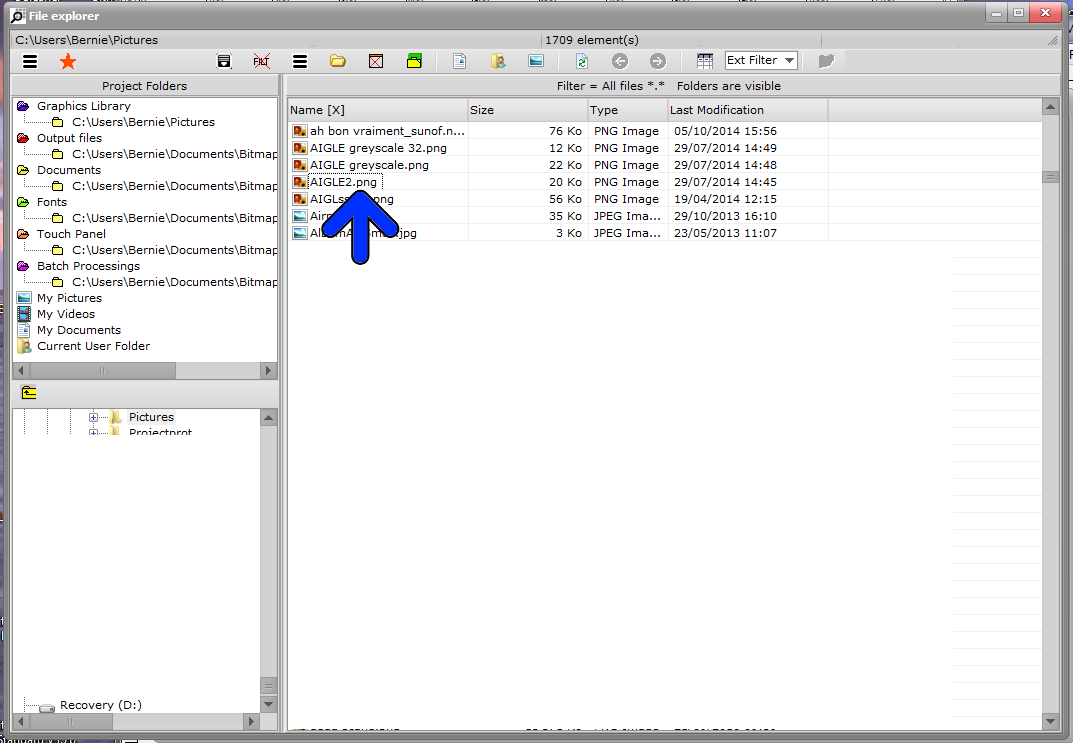Click the Project Folders panel header
Viewport: 1073px width, 743px height.
pos(144,86)
